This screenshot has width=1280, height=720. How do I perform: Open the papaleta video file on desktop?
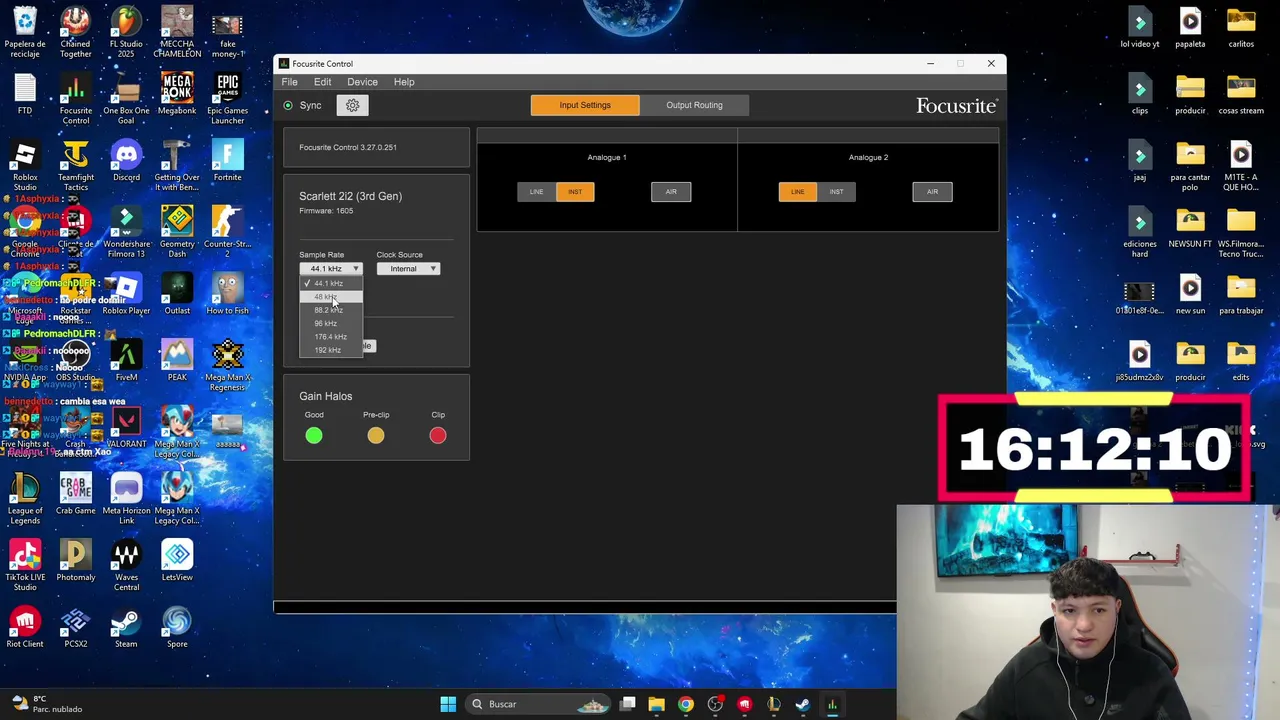pyautogui.click(x=1190, y=28)
